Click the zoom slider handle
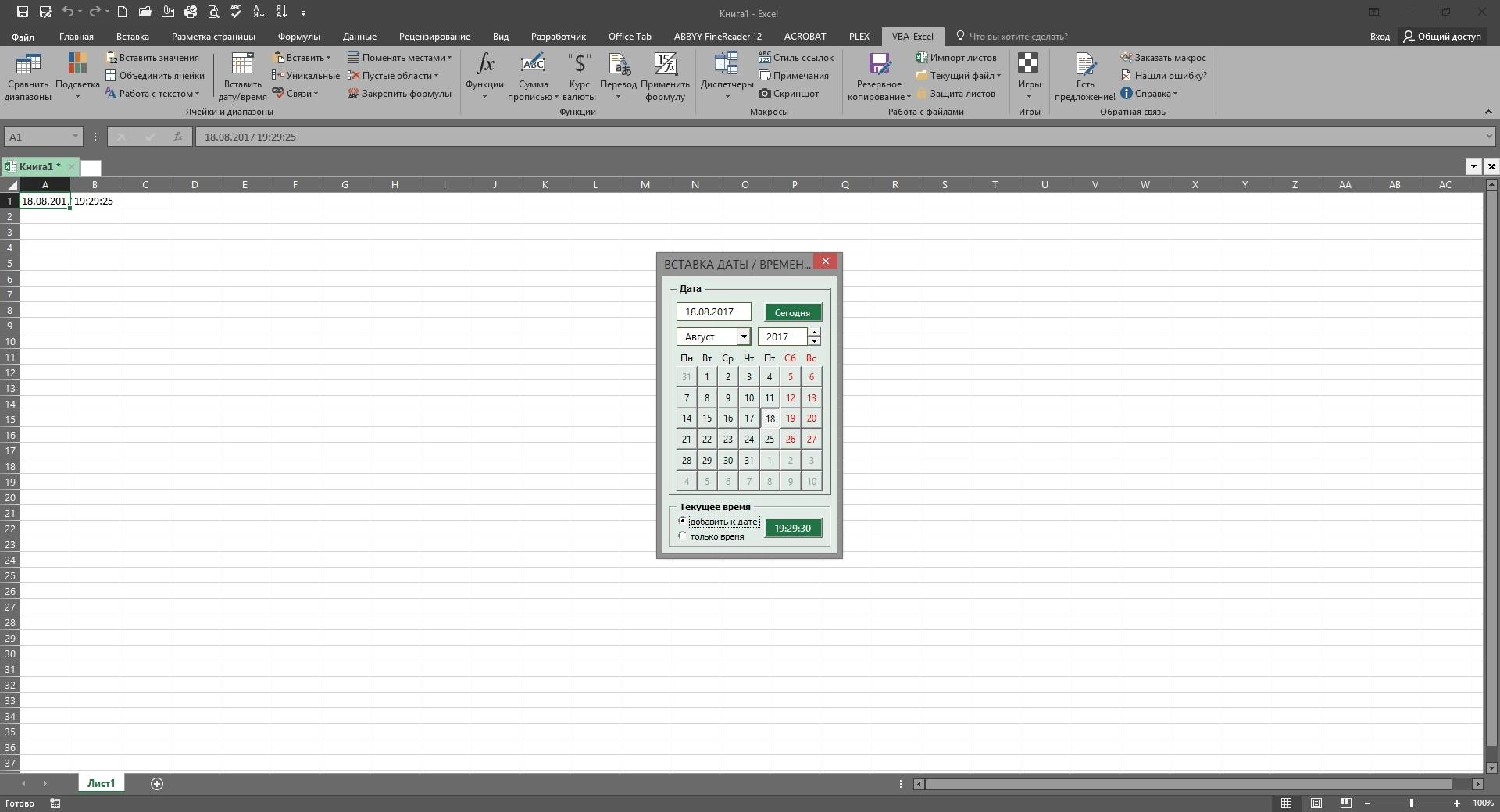Screen dimensions: 1500x812 tap(1412, 803)
